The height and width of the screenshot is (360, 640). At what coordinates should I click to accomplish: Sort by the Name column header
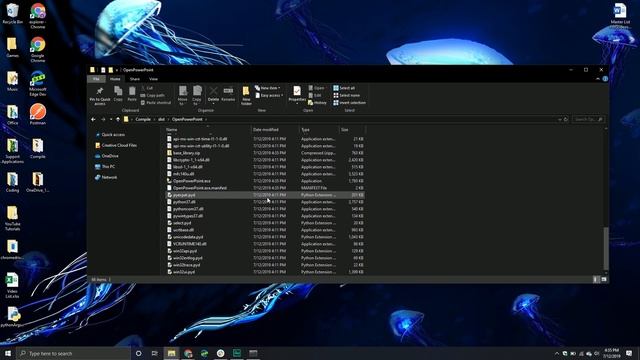[x=208, y=129]
